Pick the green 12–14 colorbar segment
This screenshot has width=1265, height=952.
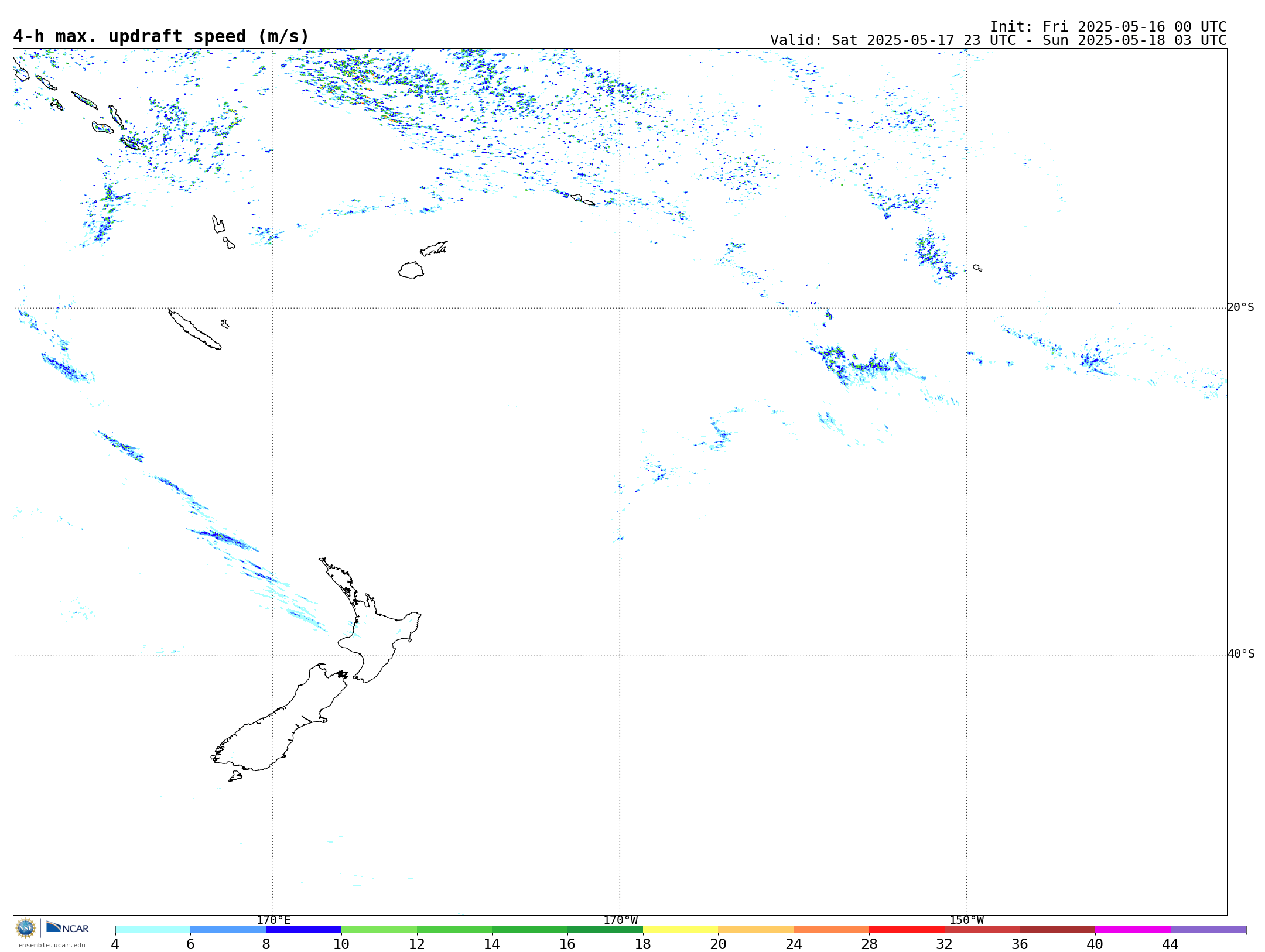point(454,930)
